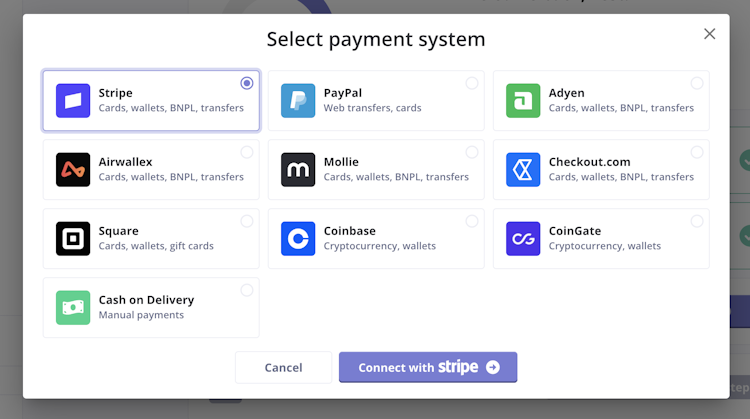The height and width of the screenshot is (419, 750).
Task: Click the 'Stripe' name text
Action: 116,93
